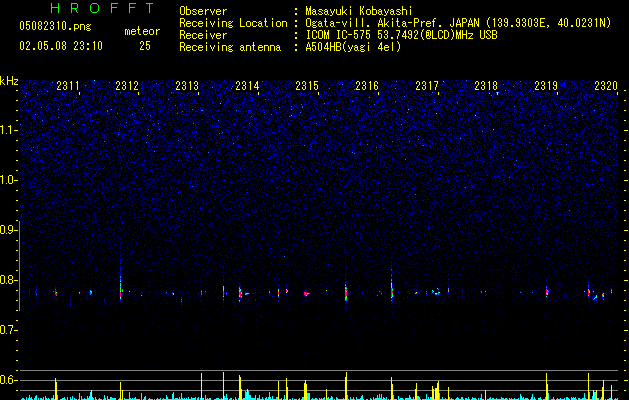Select observer name Masayuki Kobayashi
The height and width of the screenshot is (400, 629).
pyautogui.click(x=359, y=11)
